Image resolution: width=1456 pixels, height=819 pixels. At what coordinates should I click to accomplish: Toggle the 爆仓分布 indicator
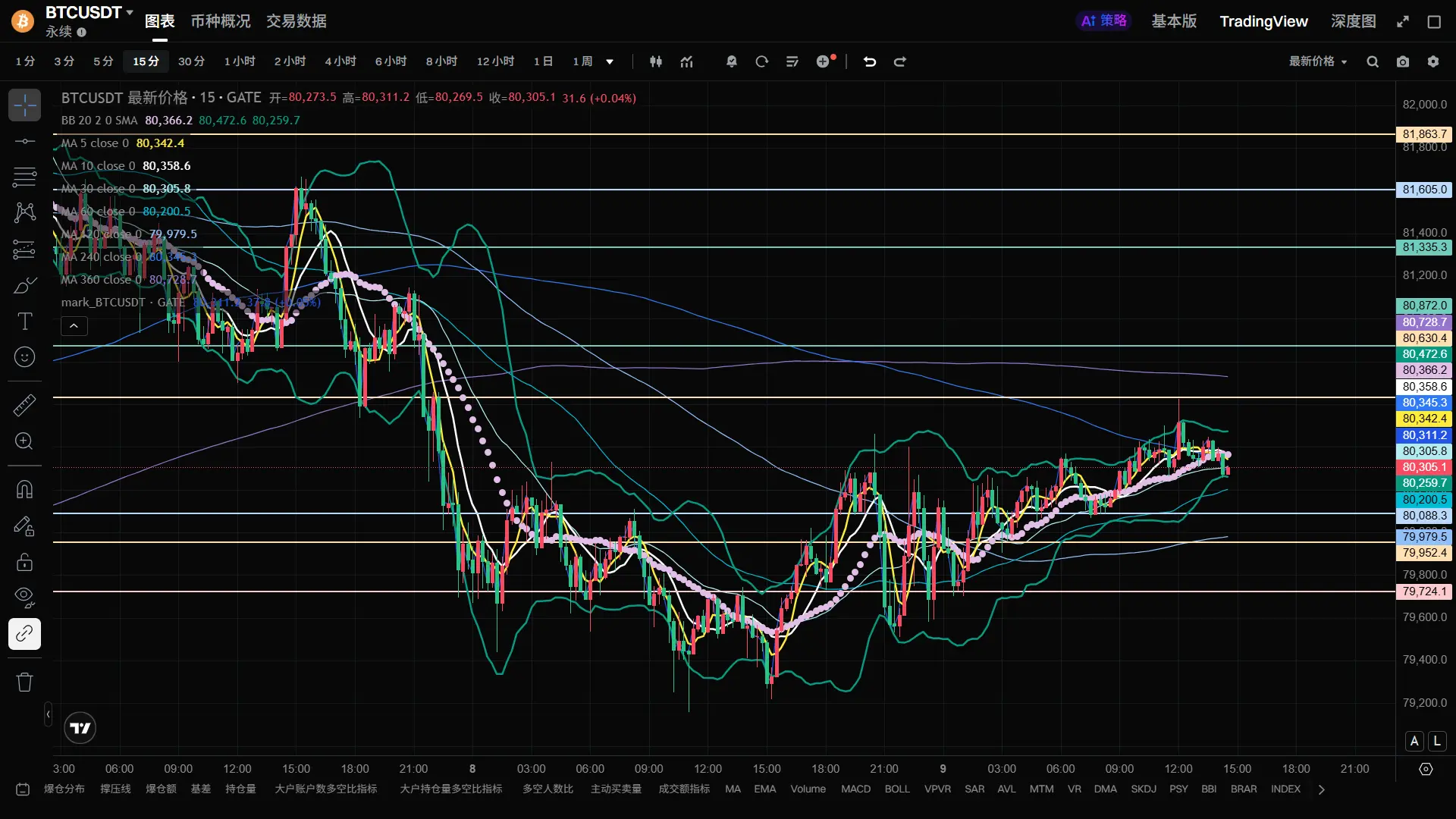(x=64, y=789)
